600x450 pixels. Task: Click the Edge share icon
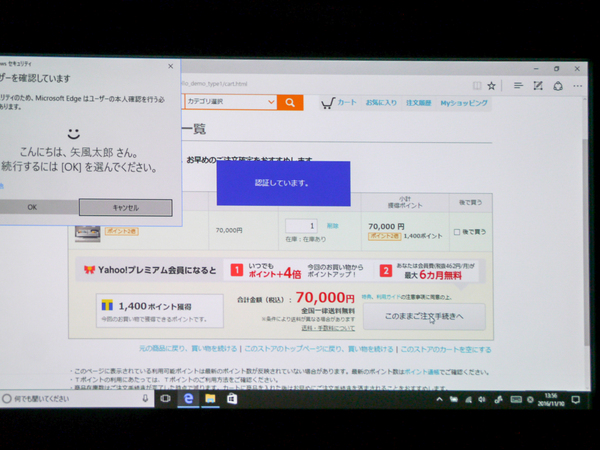pos(558,86)
